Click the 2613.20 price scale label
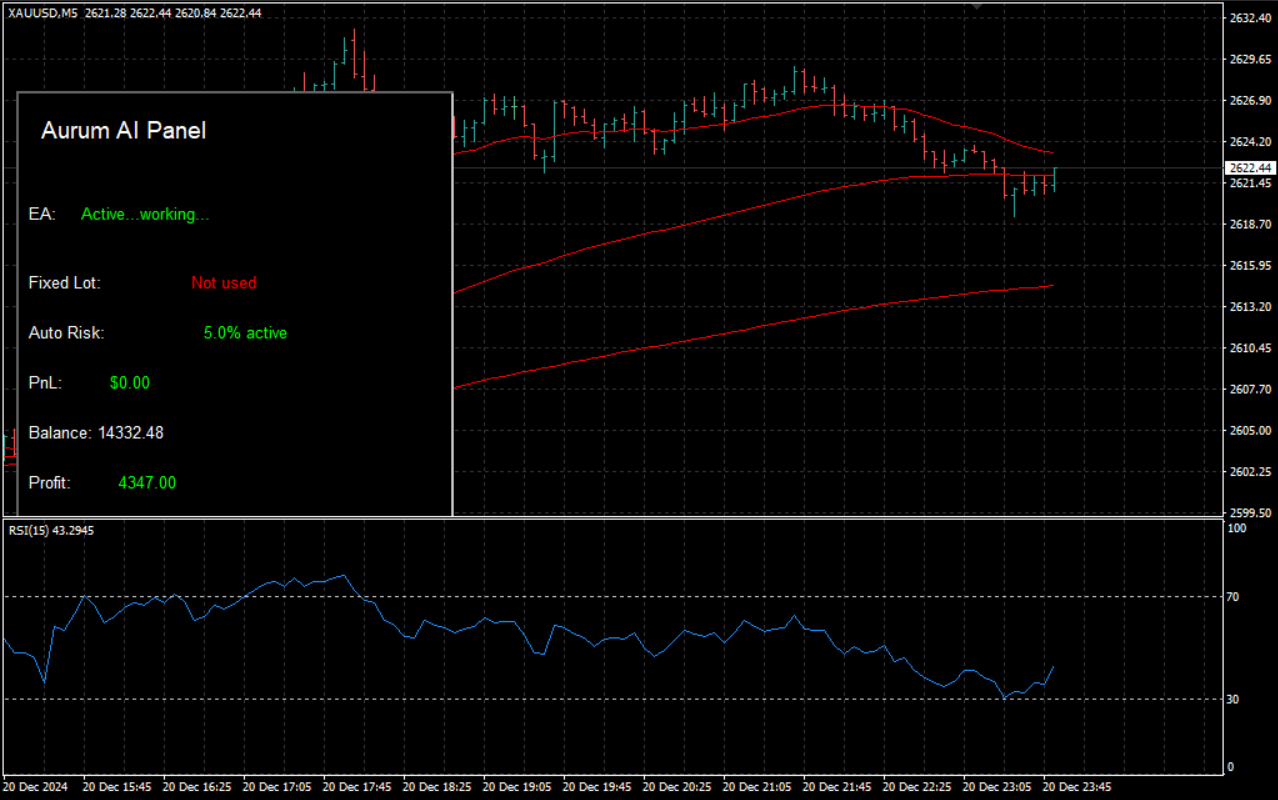 click(1249, 307)
